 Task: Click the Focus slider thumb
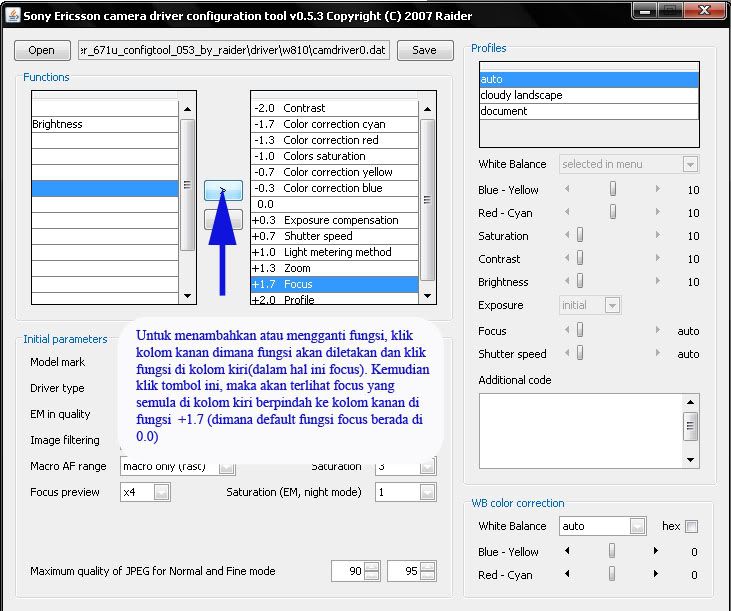580,330
